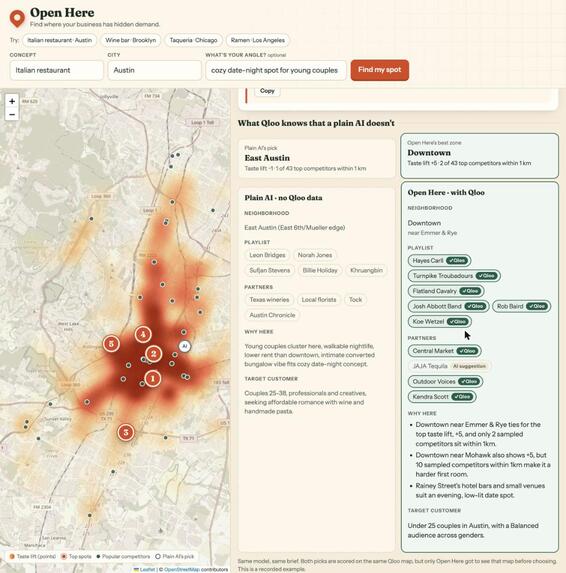Click the Rob Baird playlist chip
Screen dimensions: 566x573
point(522,306)
